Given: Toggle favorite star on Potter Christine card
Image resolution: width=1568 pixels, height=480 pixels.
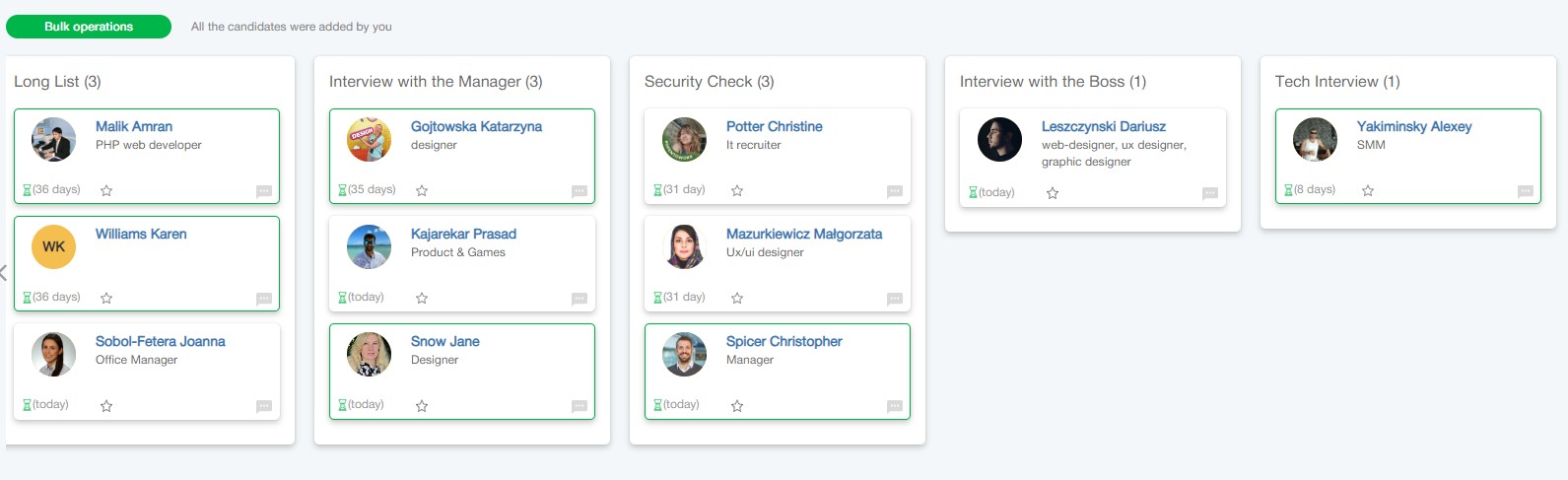Looking at the screenshot, I should [x=737, y=190].
